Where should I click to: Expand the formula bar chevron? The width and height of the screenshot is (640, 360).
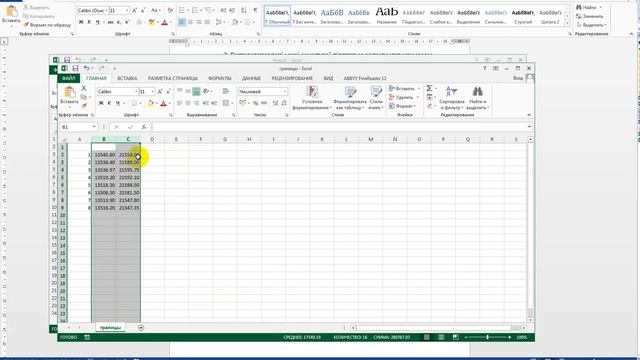[x=529, y=127]
